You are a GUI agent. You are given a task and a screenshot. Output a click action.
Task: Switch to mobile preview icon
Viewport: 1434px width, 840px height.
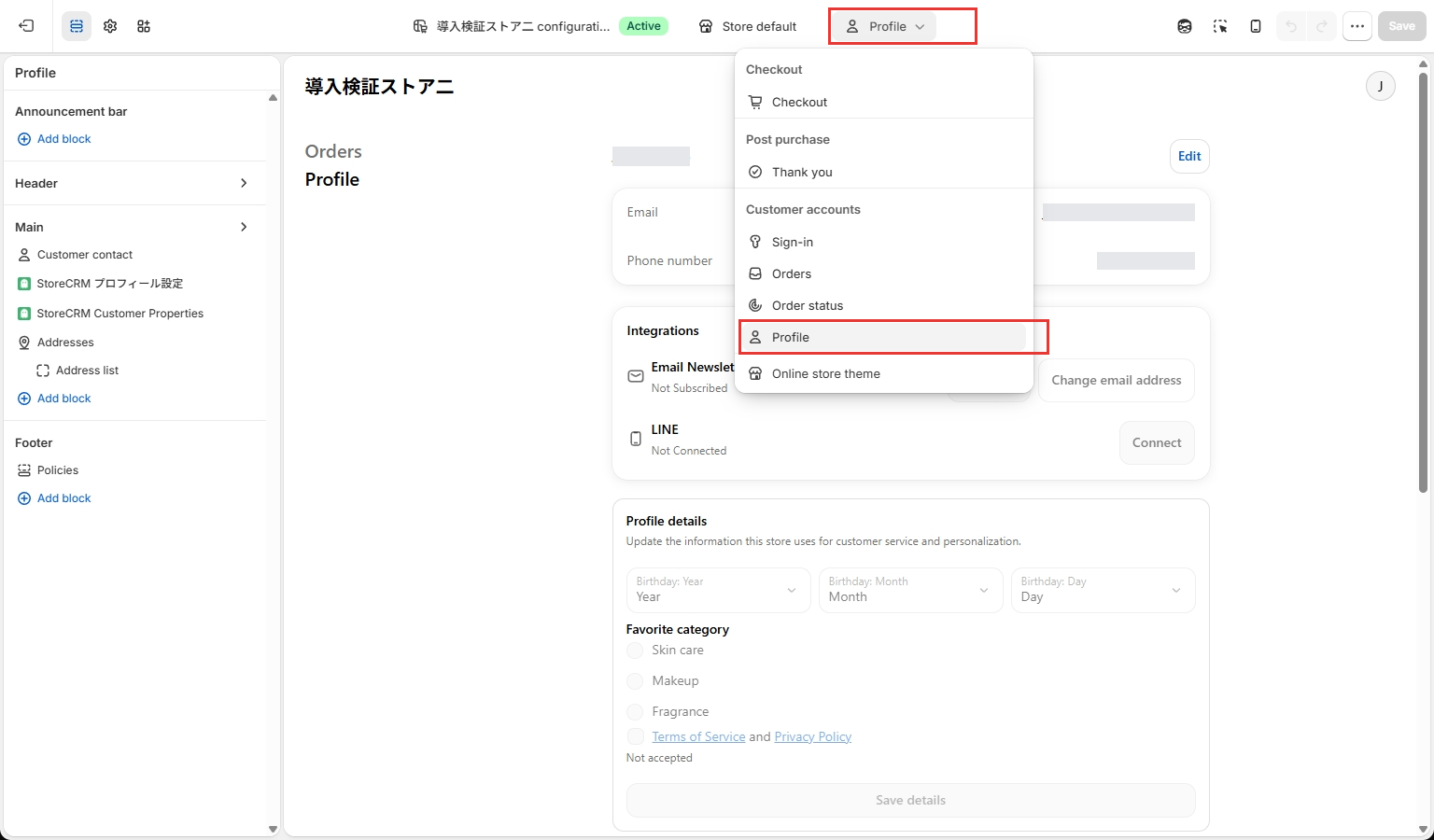coord(1256,26)
